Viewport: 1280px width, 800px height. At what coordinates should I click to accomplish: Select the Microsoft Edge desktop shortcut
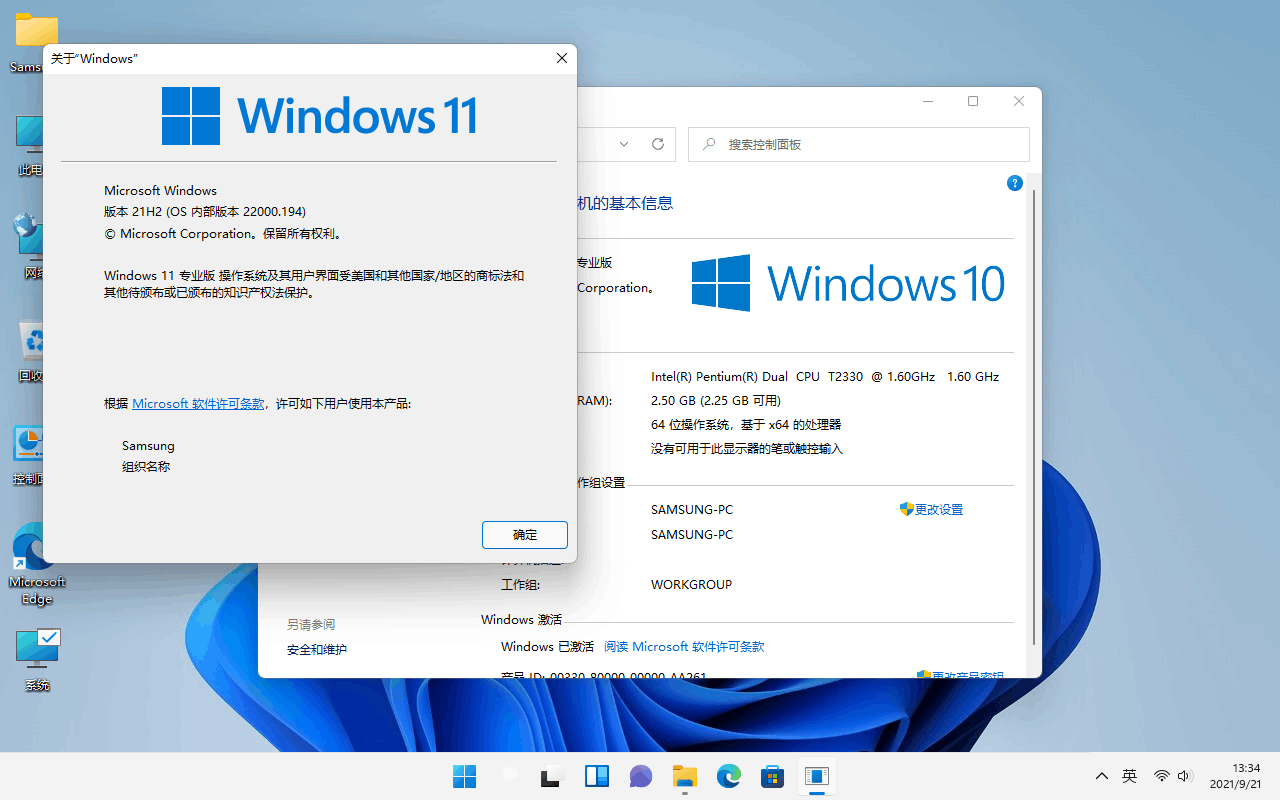[x=36, y=563]
